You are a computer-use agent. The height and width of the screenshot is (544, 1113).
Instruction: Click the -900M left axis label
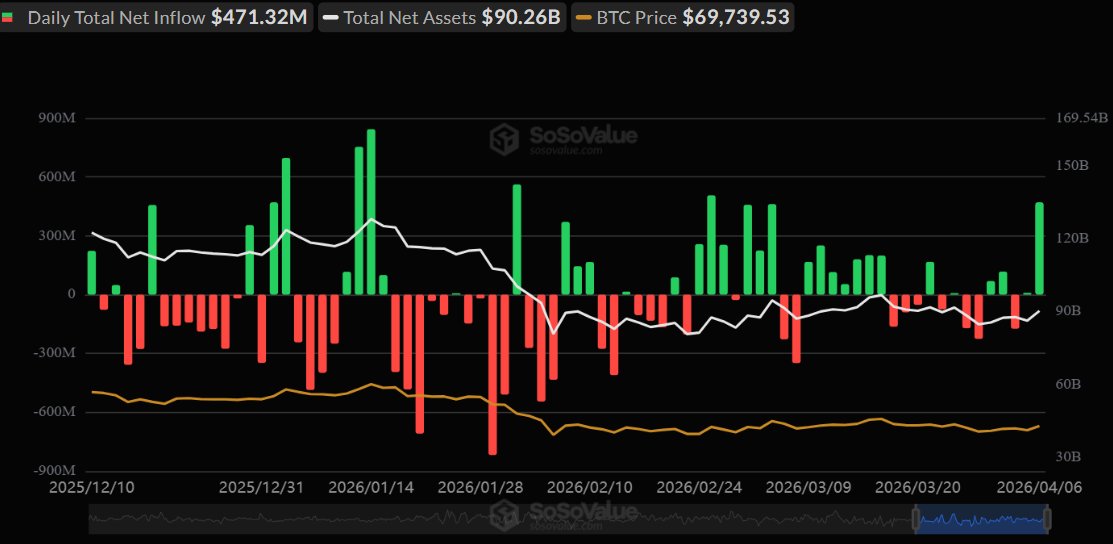pos(55,471)
